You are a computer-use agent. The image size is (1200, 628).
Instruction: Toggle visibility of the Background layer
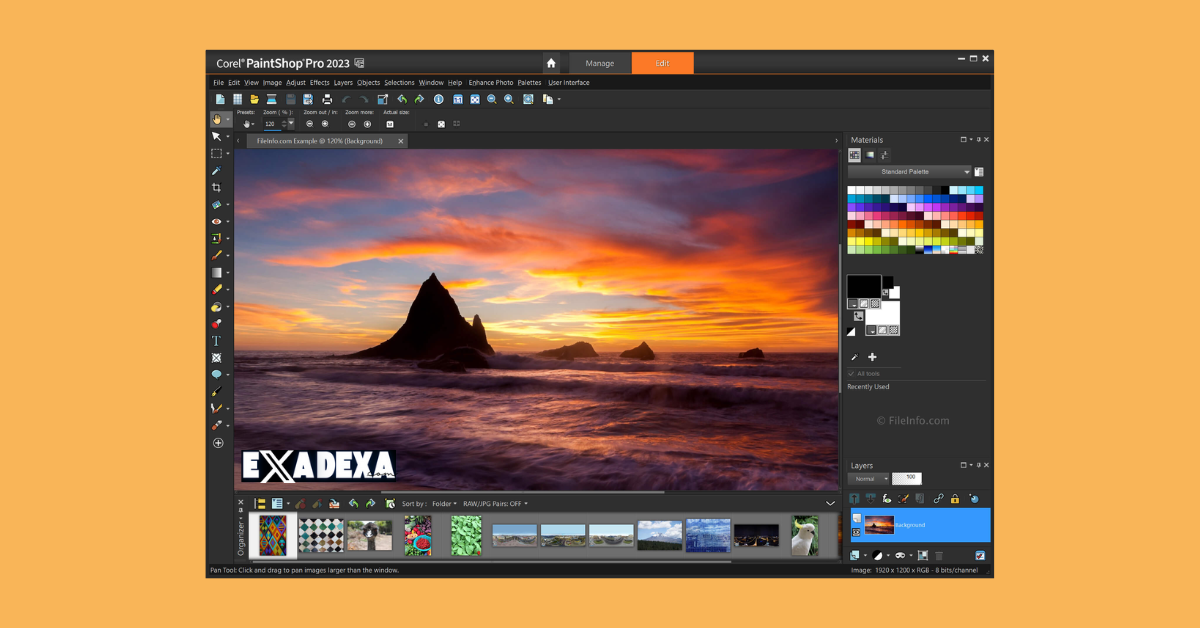[x=856, y=530]
